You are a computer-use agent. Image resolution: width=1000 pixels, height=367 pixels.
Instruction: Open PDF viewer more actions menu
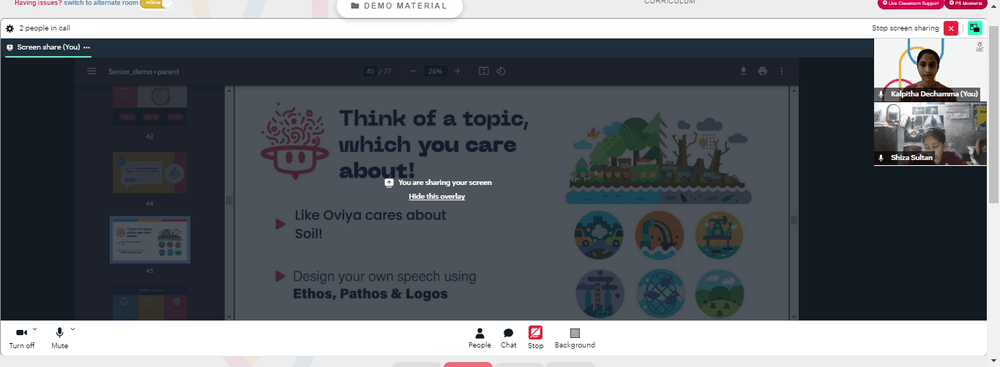[x=782, y=71]
